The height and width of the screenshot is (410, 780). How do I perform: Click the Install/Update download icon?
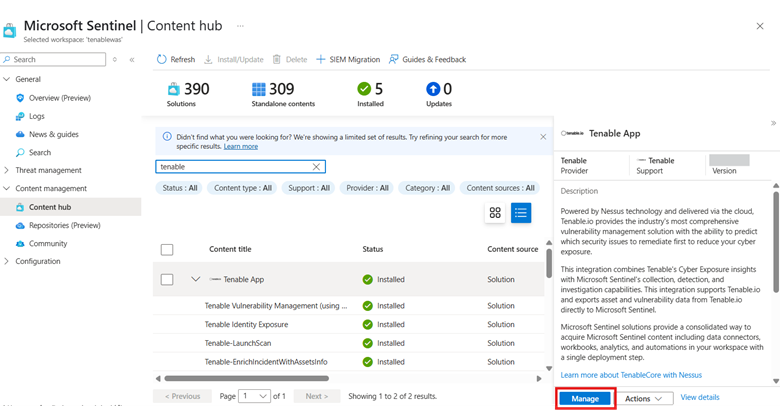[208, 59]
